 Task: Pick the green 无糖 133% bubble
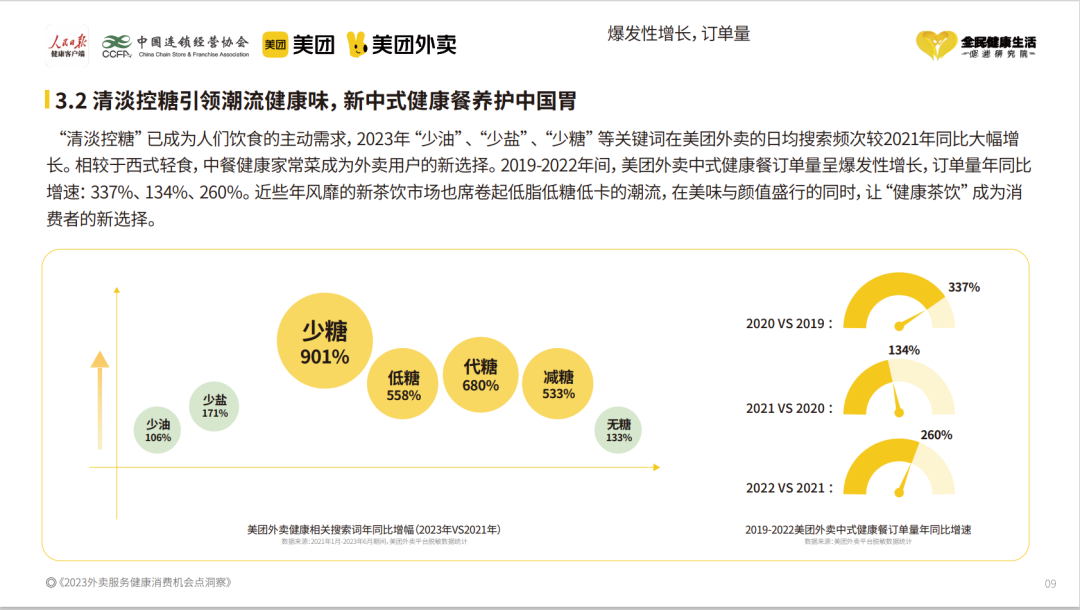point(619,431)
